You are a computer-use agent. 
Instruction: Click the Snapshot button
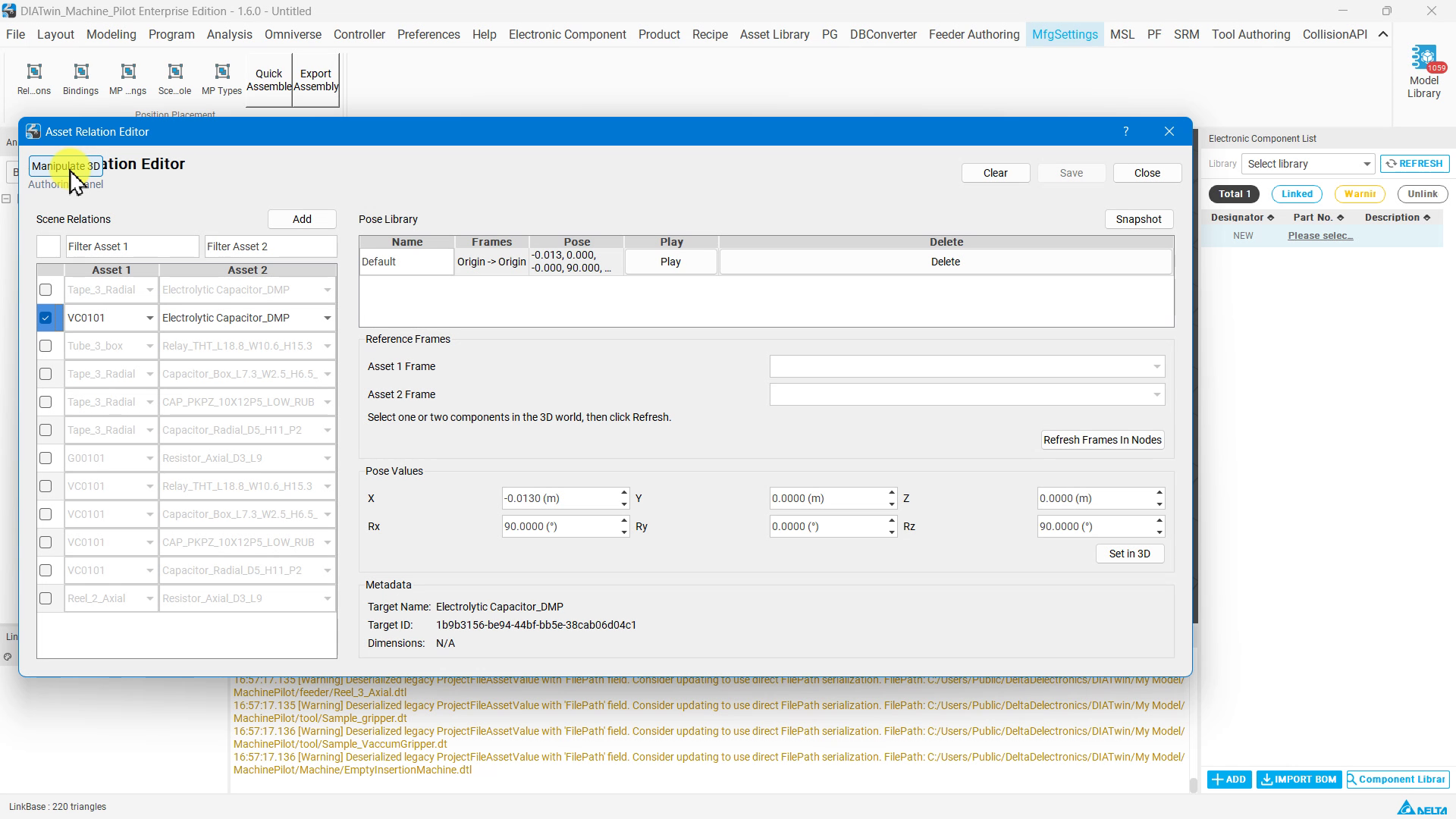(x=1138, y=219)
